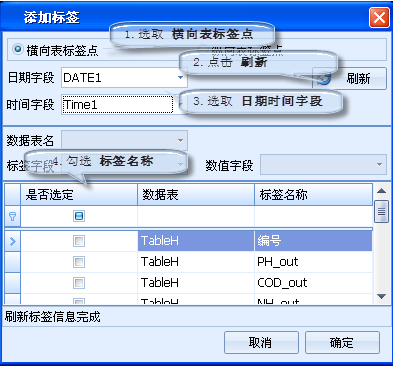
Task: Check the box for 编号 row
Action: click(x=79, y=241)
